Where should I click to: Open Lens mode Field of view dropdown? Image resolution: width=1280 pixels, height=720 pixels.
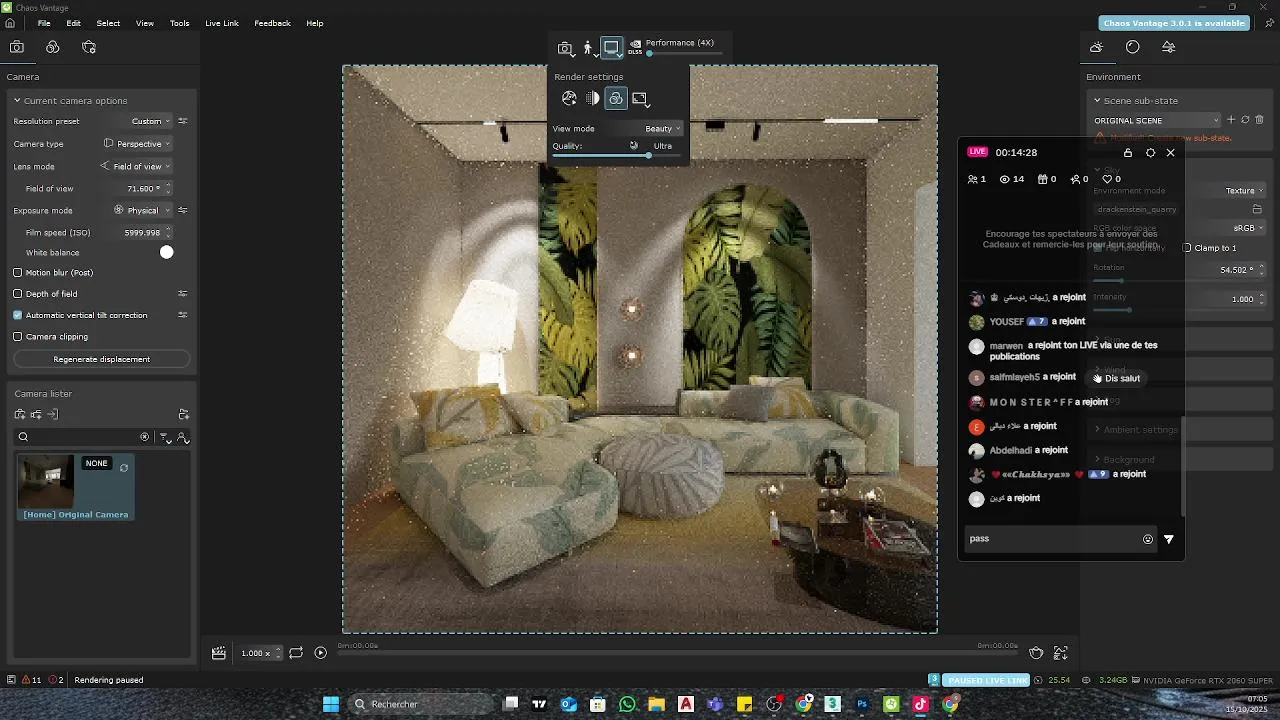pyautogui.click(x=137, y=166)
